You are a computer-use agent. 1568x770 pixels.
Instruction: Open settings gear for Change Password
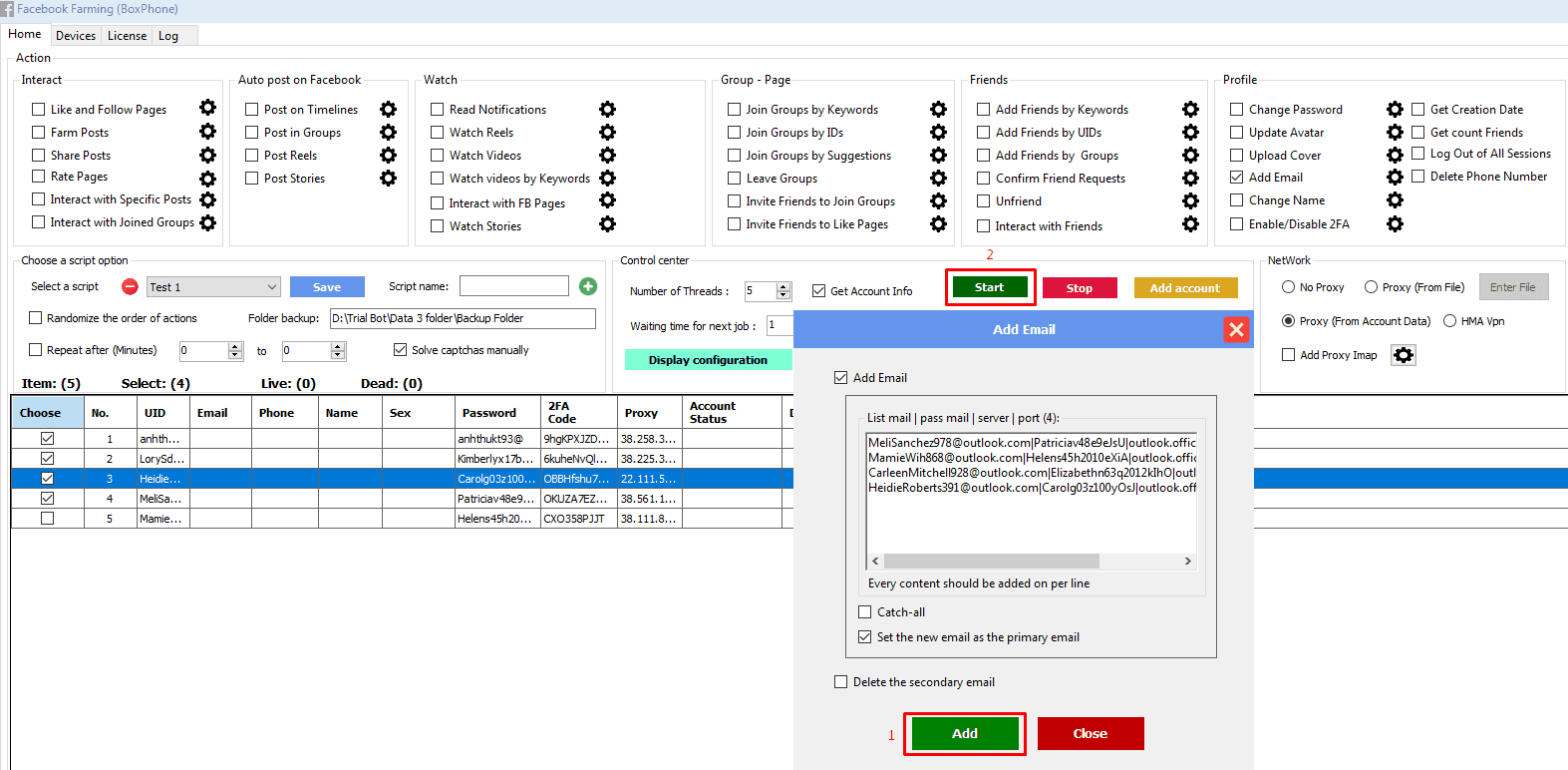tap(1395, 109)
